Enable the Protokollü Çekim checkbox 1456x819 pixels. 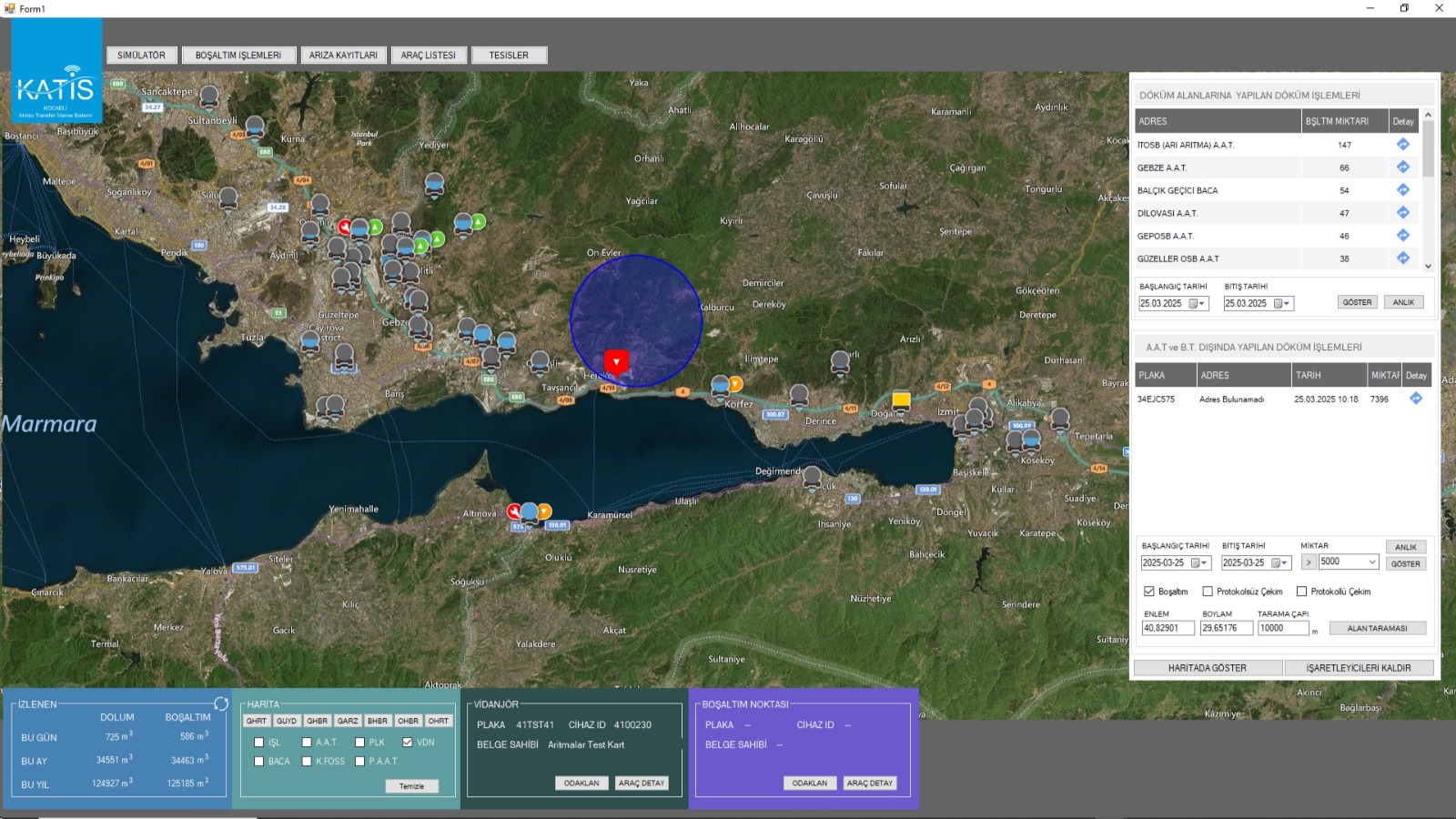pyautogui.click(x=1302, y=591)
